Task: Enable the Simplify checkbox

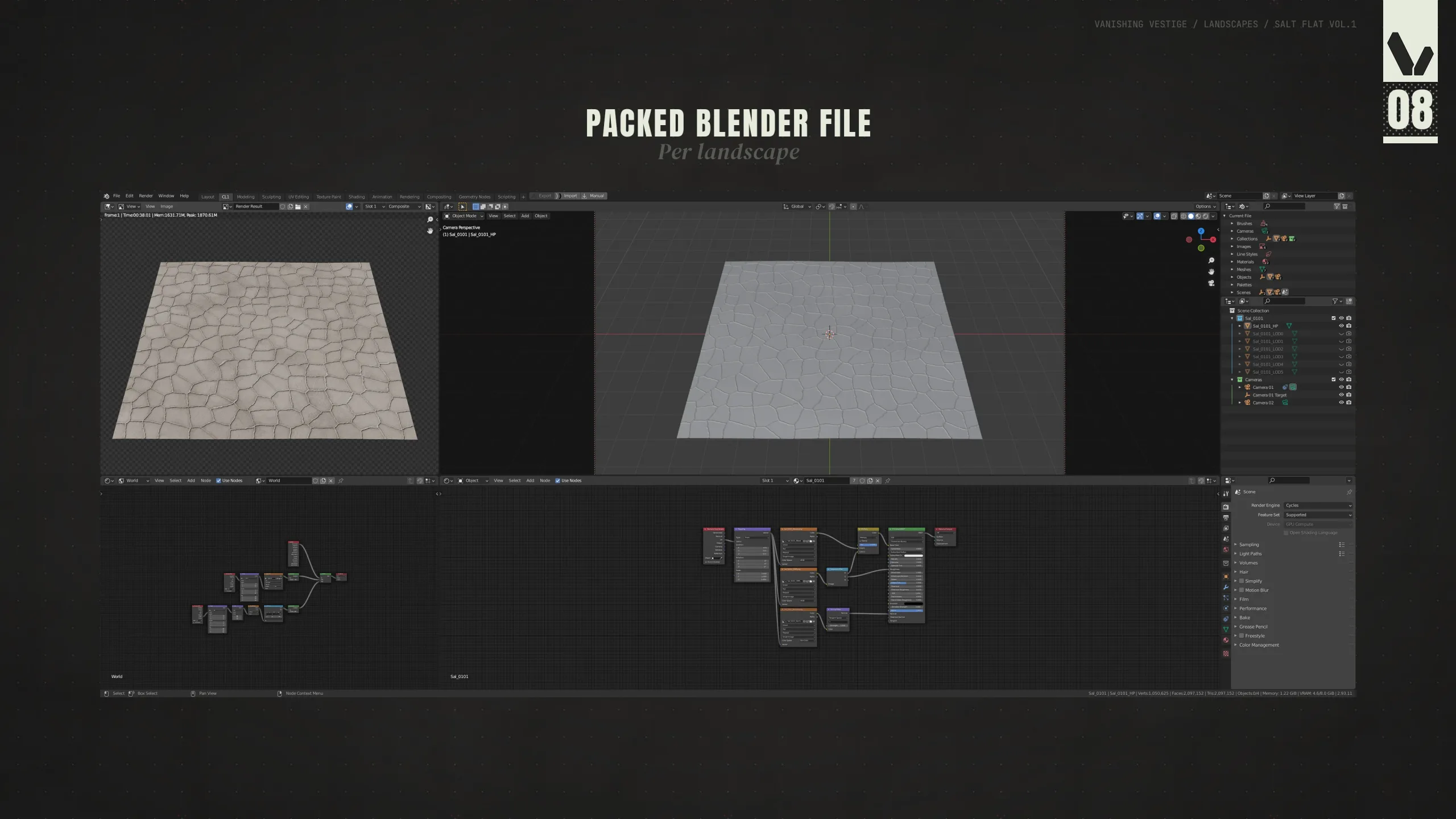Action: pos(1242,581)
